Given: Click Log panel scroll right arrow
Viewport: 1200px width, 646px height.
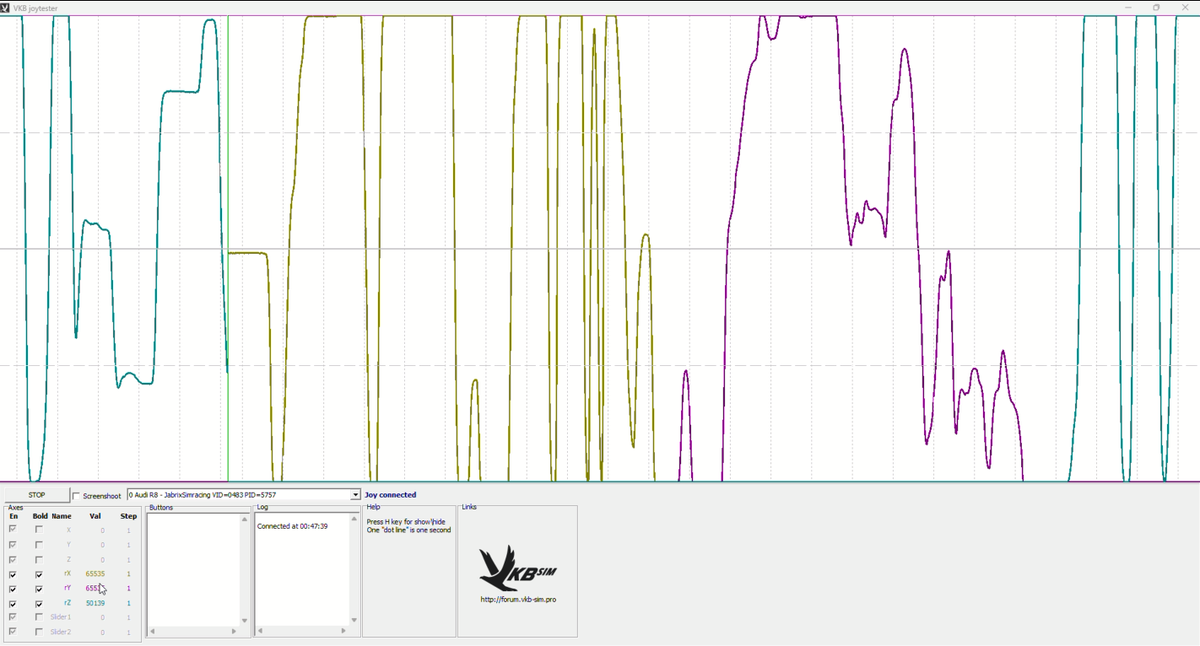Looking at the screenshot, I should pyautogui.click(x=343, y=631).
